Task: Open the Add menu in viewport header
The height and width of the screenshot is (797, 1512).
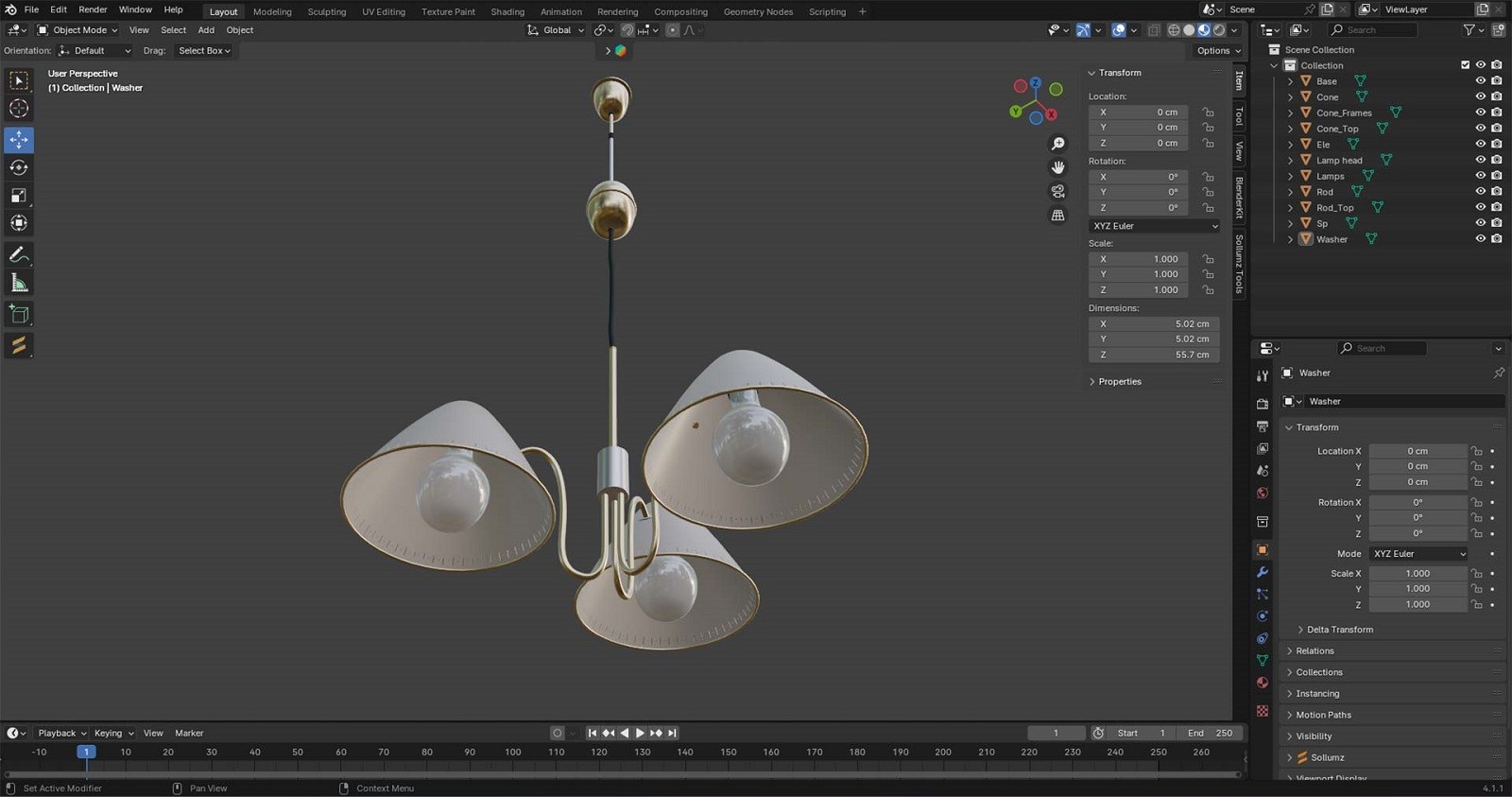Action: (x=206, y=30)
